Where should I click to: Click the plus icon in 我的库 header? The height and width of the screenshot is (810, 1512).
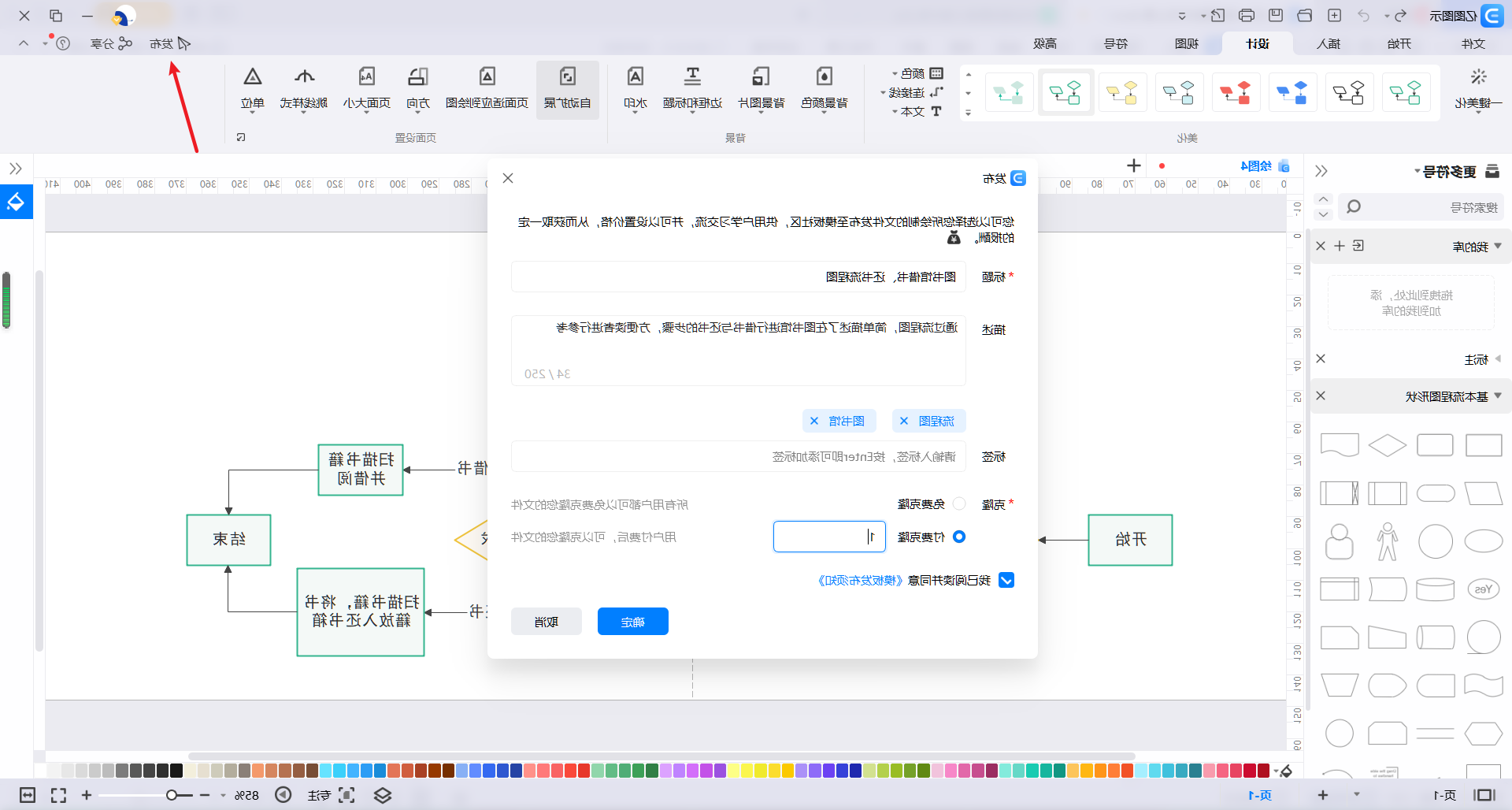[1340, 246]
